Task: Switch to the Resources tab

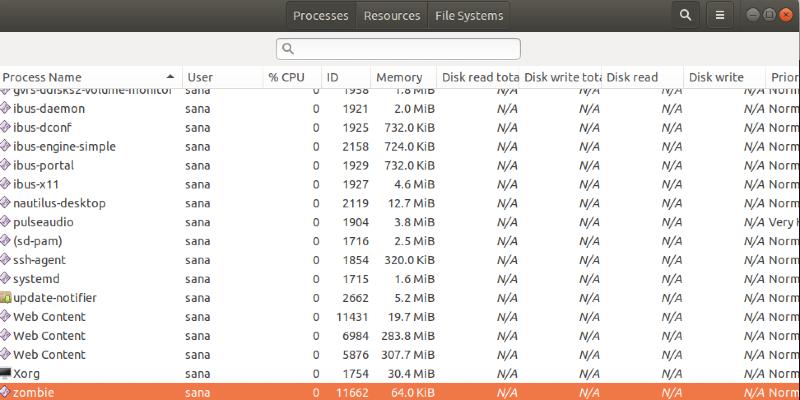Action: 391,16
